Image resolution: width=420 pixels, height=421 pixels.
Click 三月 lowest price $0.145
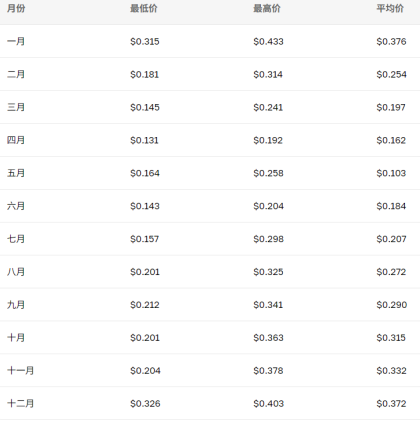[x=145, y=107]
